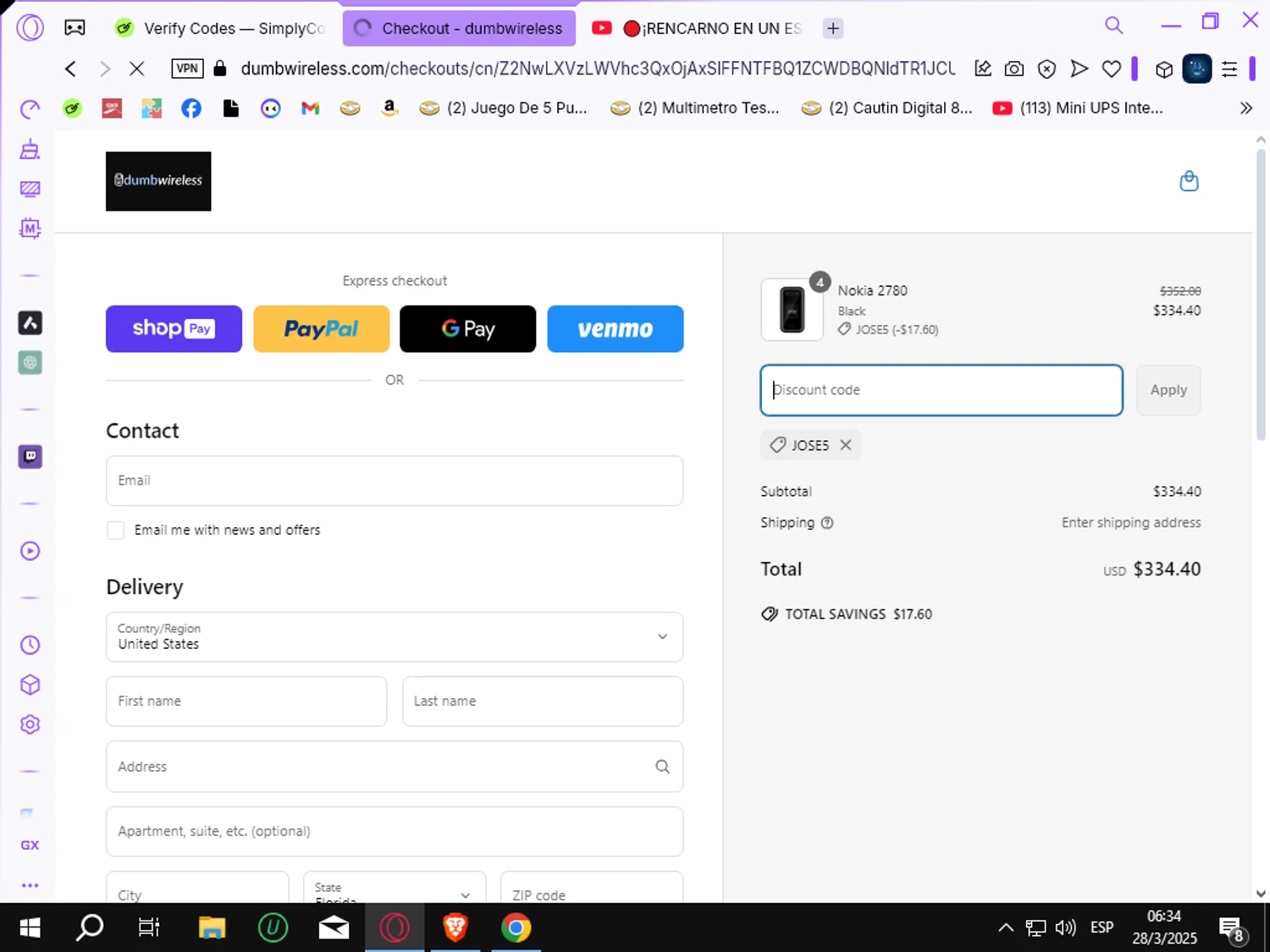Image resolution: width=1270 pixels, height=952 pixels.
Task: Click the Email contact field
Action: (395, 481)
